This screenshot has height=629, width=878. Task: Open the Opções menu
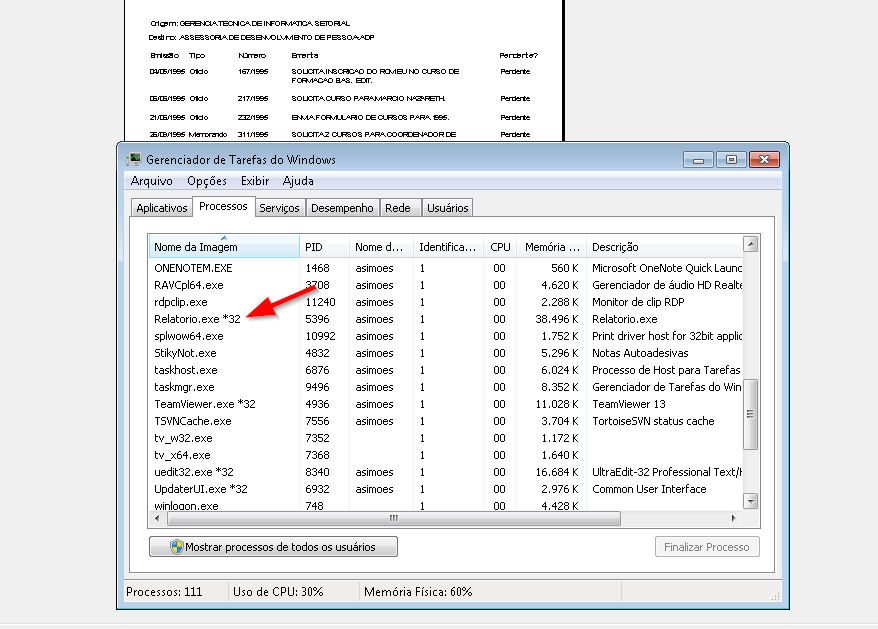pos(207,181)
